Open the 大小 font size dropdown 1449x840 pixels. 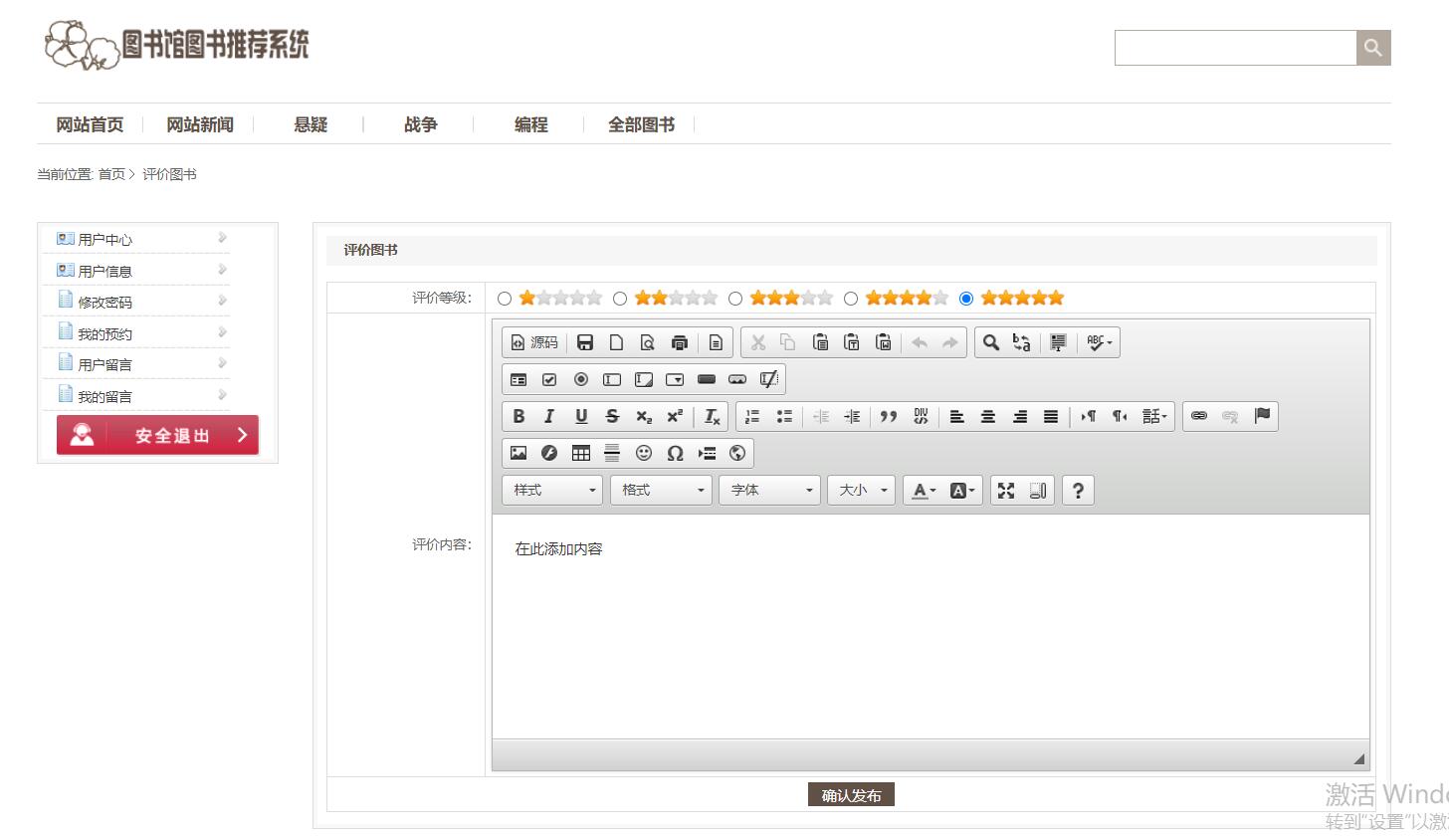pyautogui.click(x=862, y=490)
